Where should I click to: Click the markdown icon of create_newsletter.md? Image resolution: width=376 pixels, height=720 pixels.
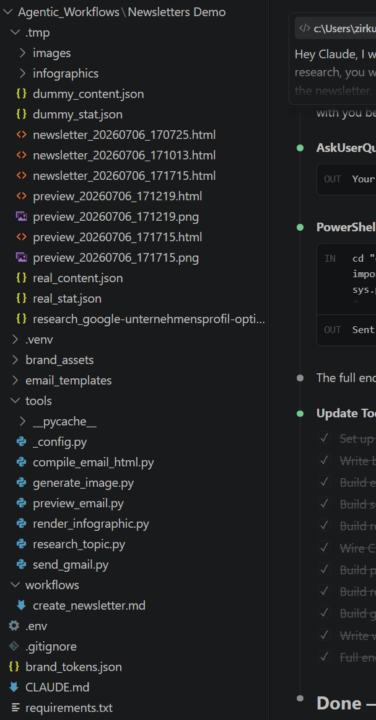pos(21,605)
